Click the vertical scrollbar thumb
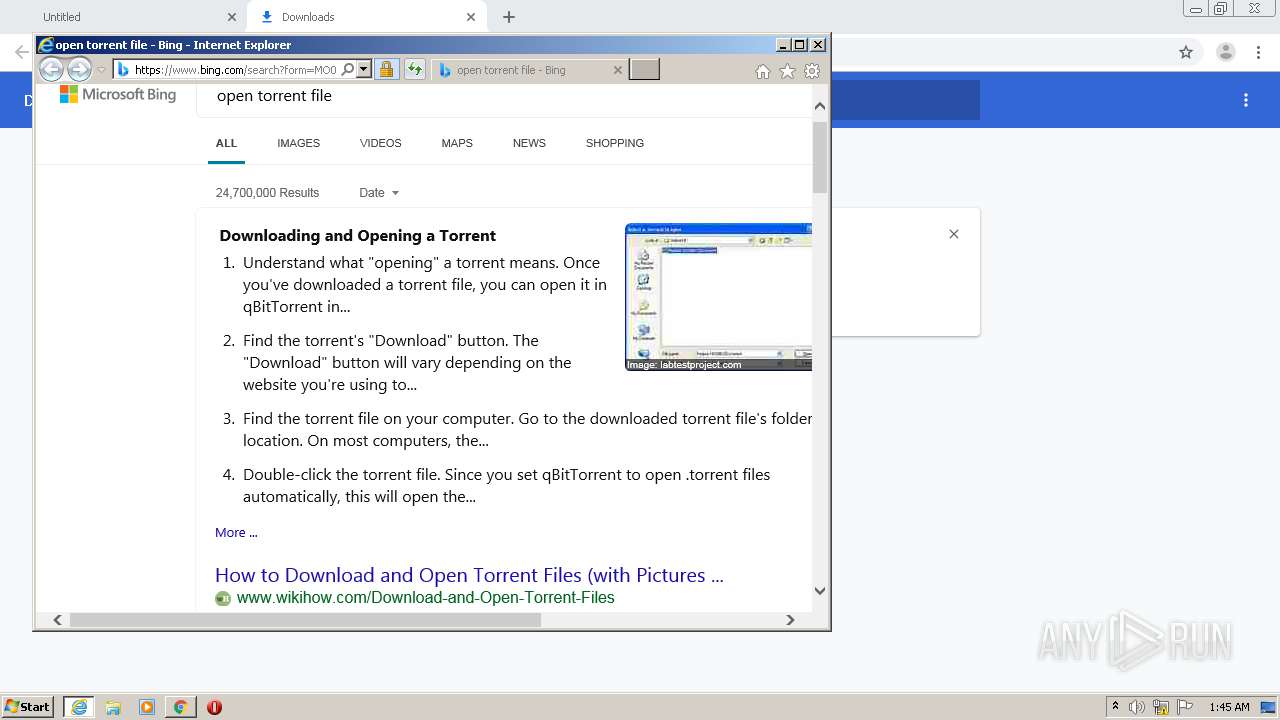This screenshot has width=1280, height=720. pyautogui.click(x=820, y=157)
